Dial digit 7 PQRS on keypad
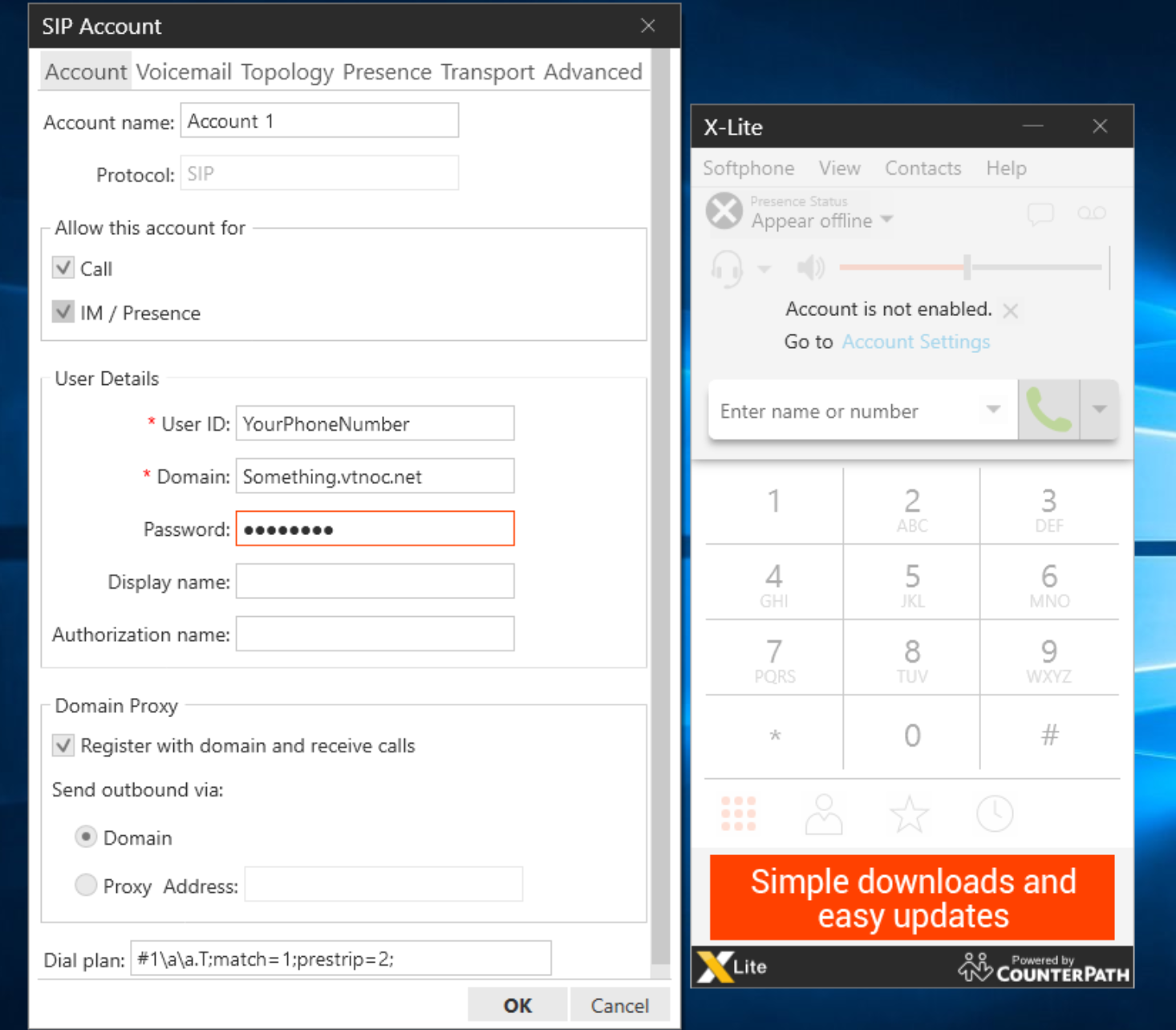 [x=774, y=658]
